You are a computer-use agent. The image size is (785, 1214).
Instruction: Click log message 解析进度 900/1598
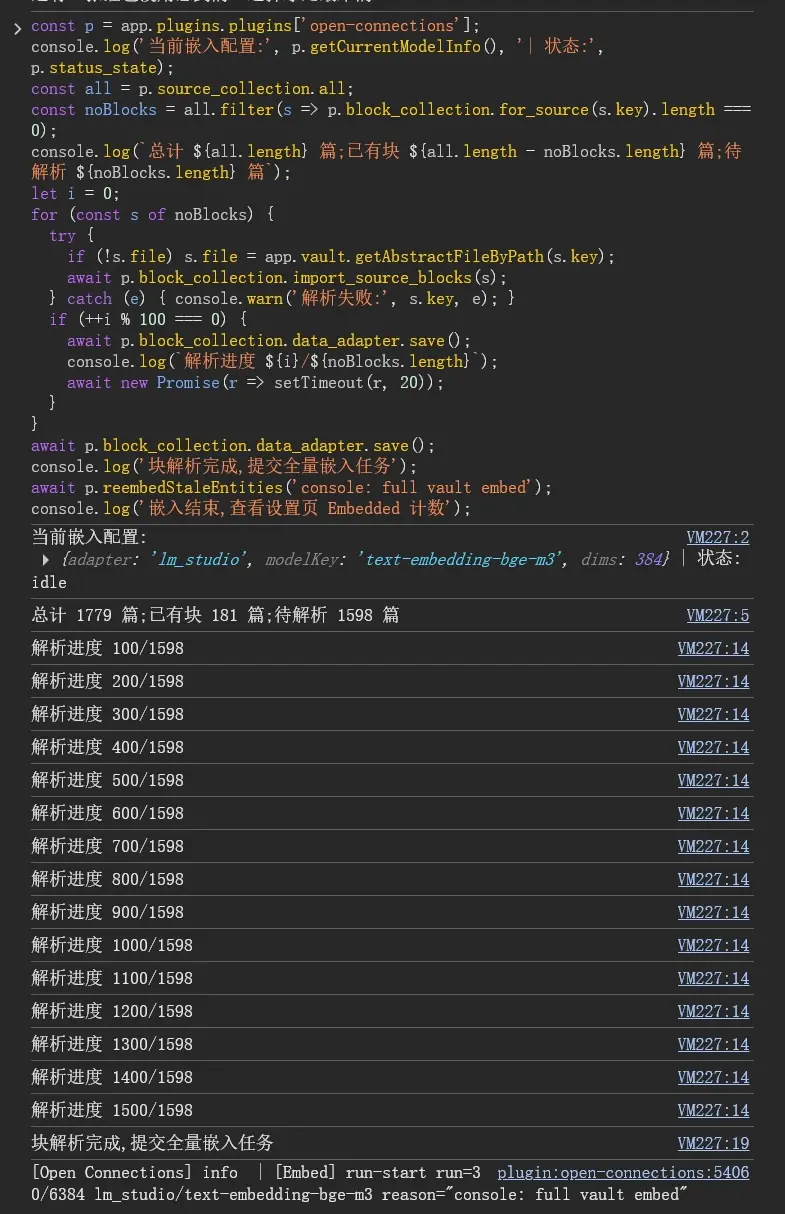107,912
